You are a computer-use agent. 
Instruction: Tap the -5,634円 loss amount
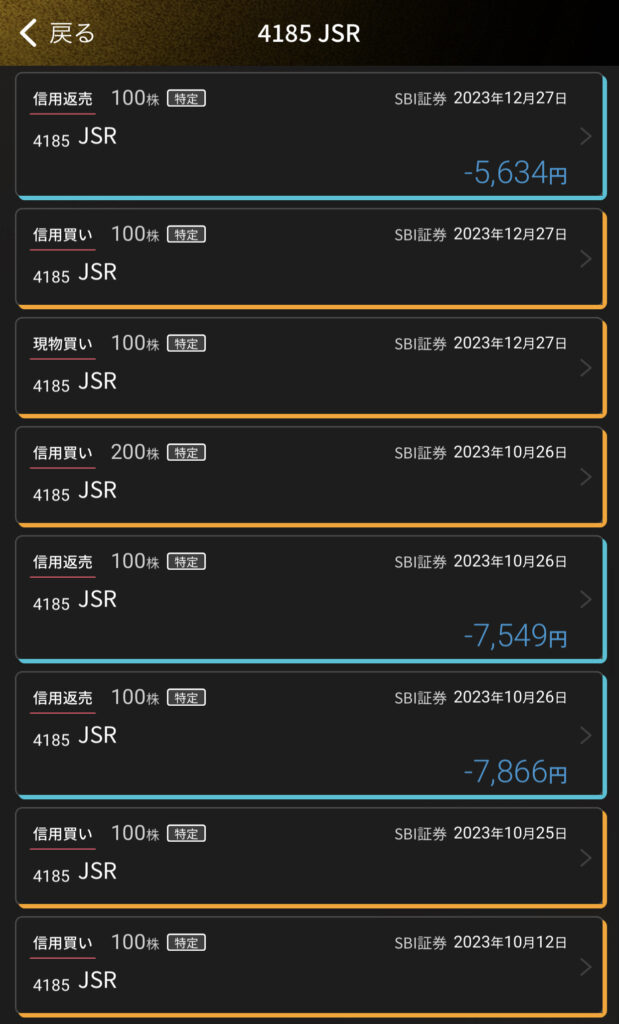(x=515, y=174)
